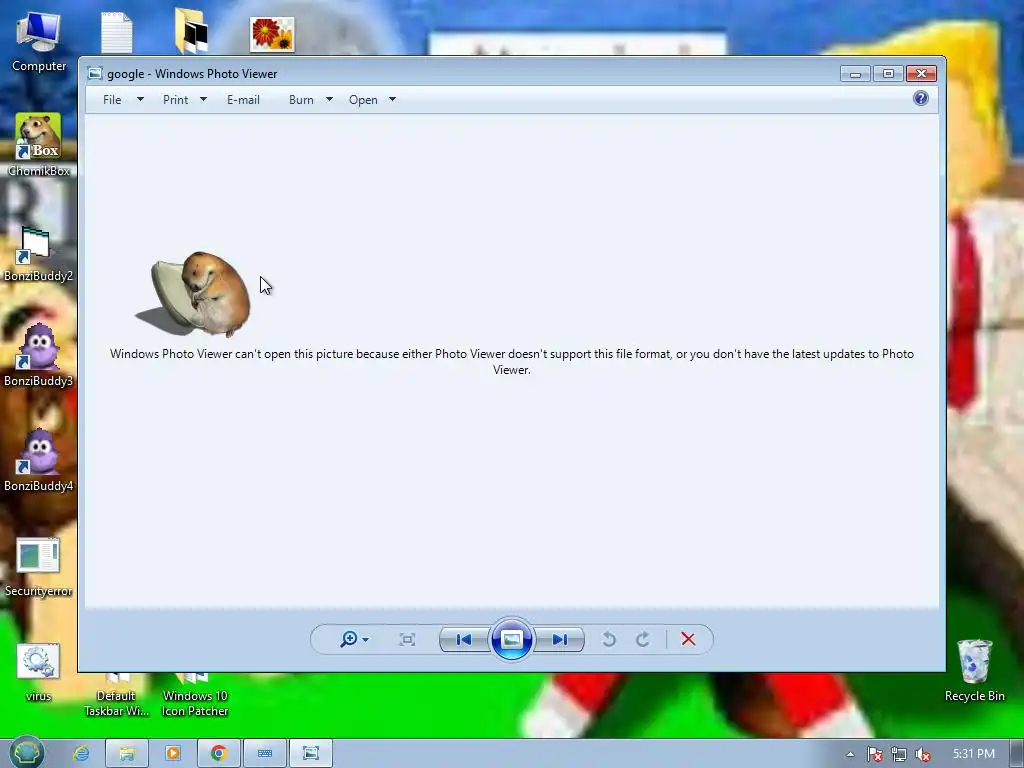Select the BonziBuddy2 desktop shortcut
The image size is (1024, 768).
(x=38, y=253)
